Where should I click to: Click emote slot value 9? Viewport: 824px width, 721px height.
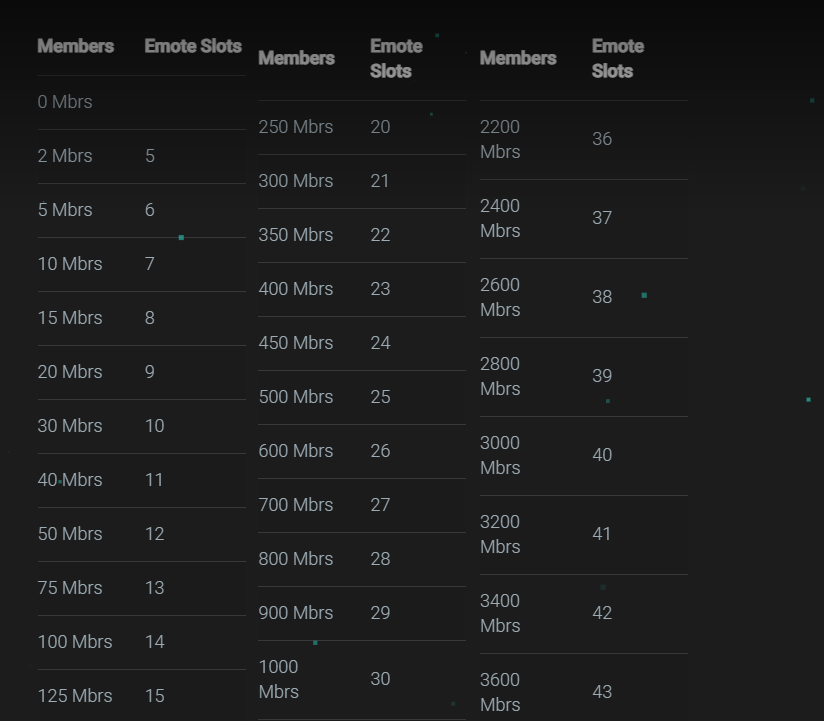point(150,372)
